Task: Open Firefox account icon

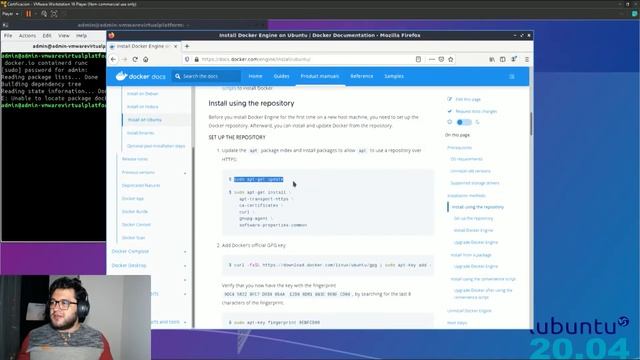Action: tap(514, 59)
